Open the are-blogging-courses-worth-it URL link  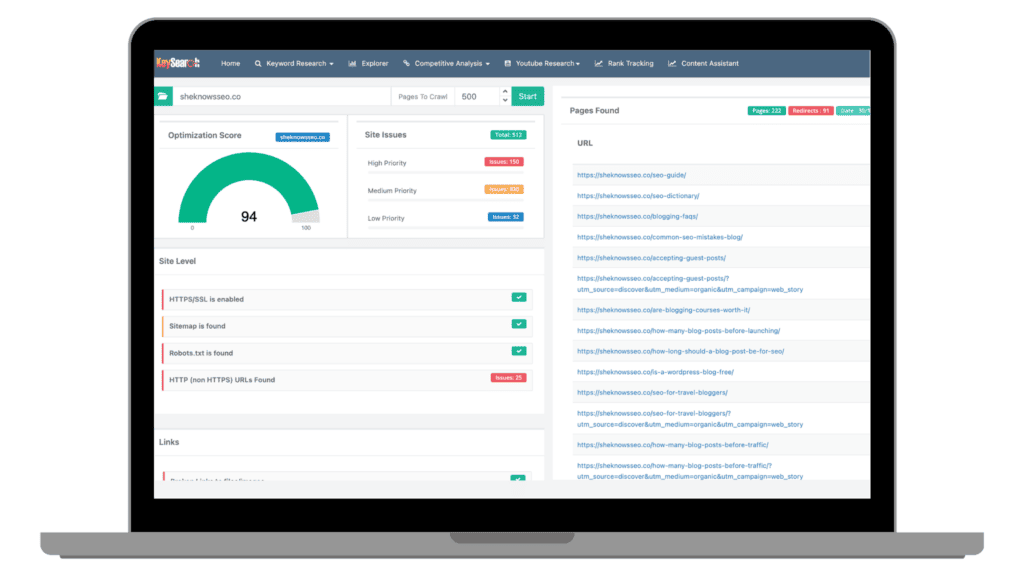pyautogui.click(x=664, y=310)
